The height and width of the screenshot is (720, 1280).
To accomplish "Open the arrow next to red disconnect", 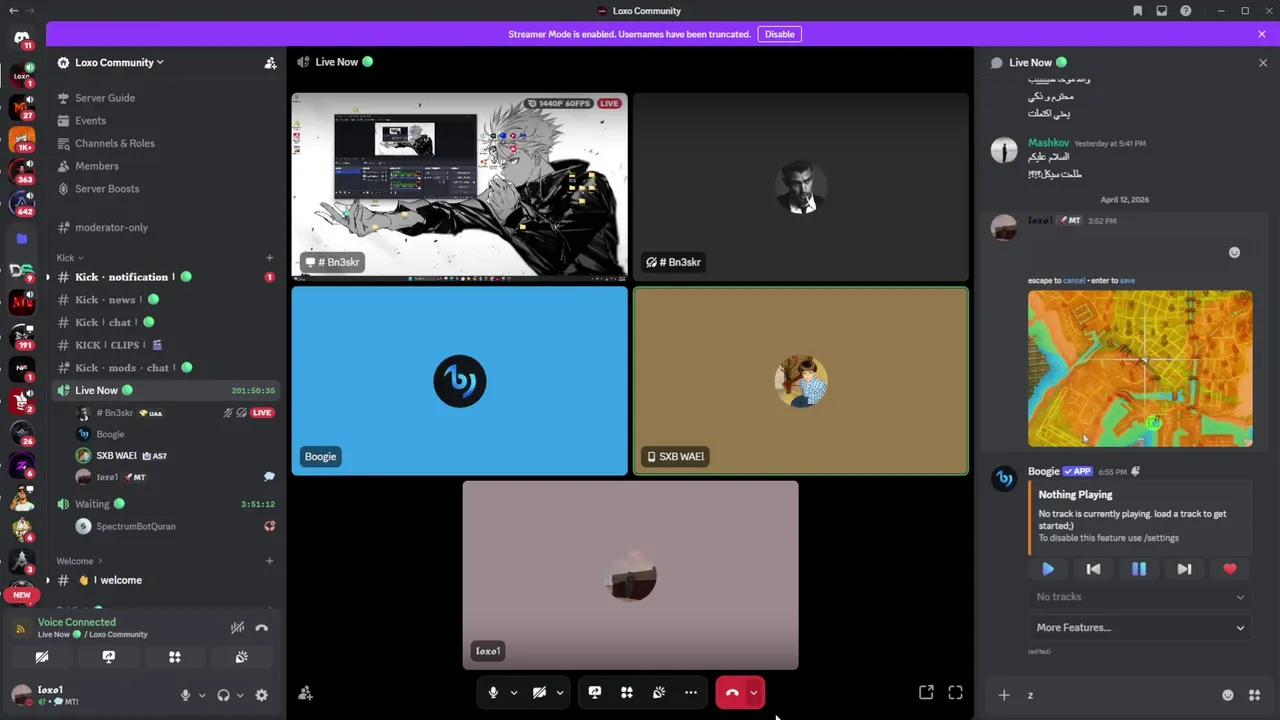I will 754,692.
